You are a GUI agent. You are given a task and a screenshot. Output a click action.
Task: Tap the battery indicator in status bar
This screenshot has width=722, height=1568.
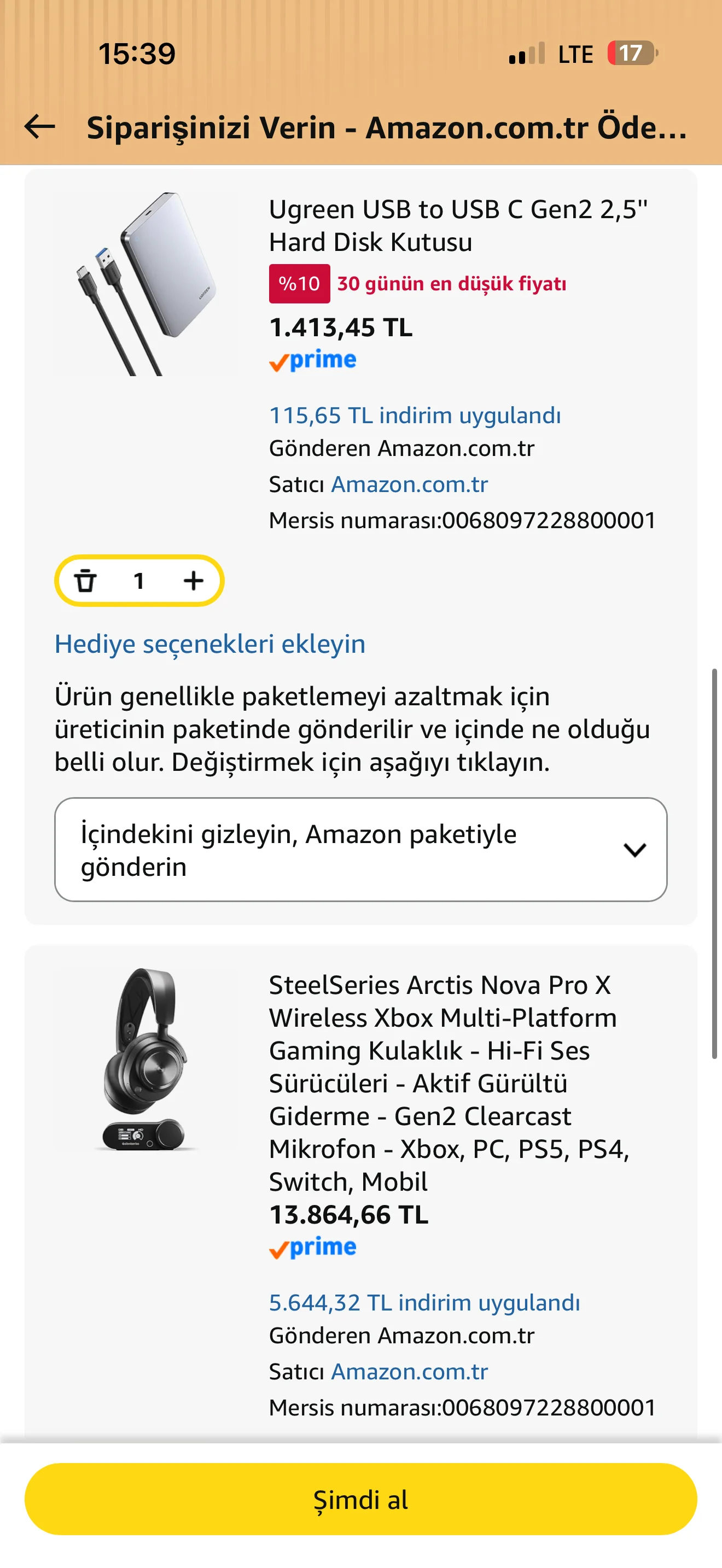point(632,54)
